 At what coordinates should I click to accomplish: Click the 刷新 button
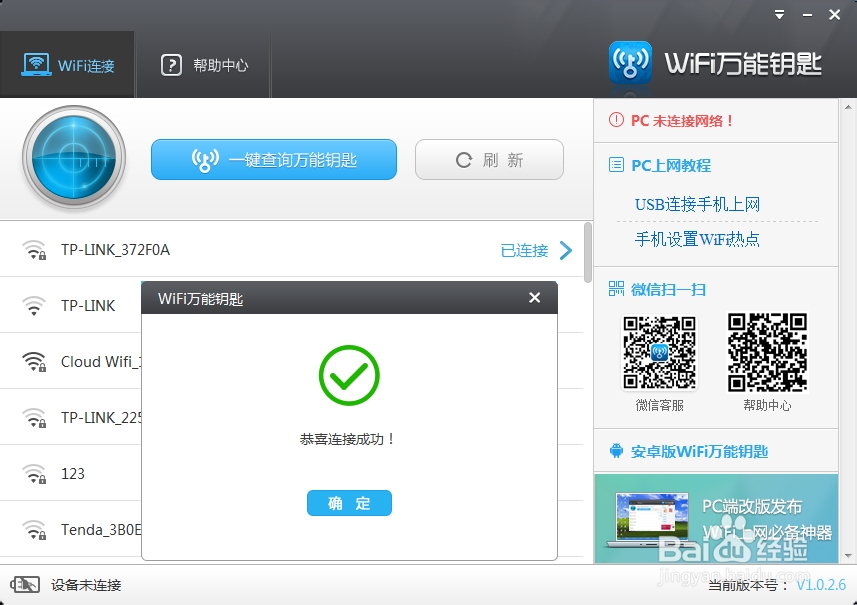click(x=489, y=160)
